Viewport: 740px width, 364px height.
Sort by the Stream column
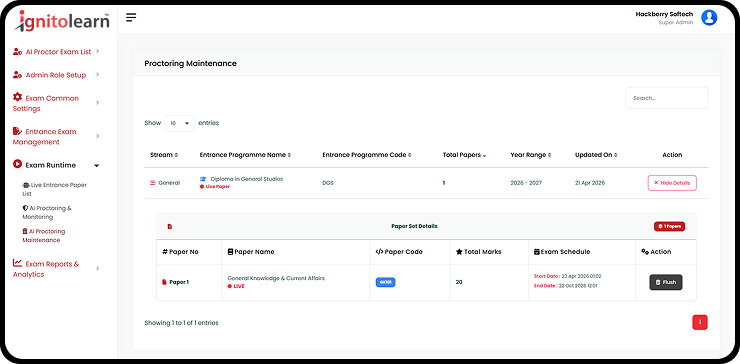[164, 155]
